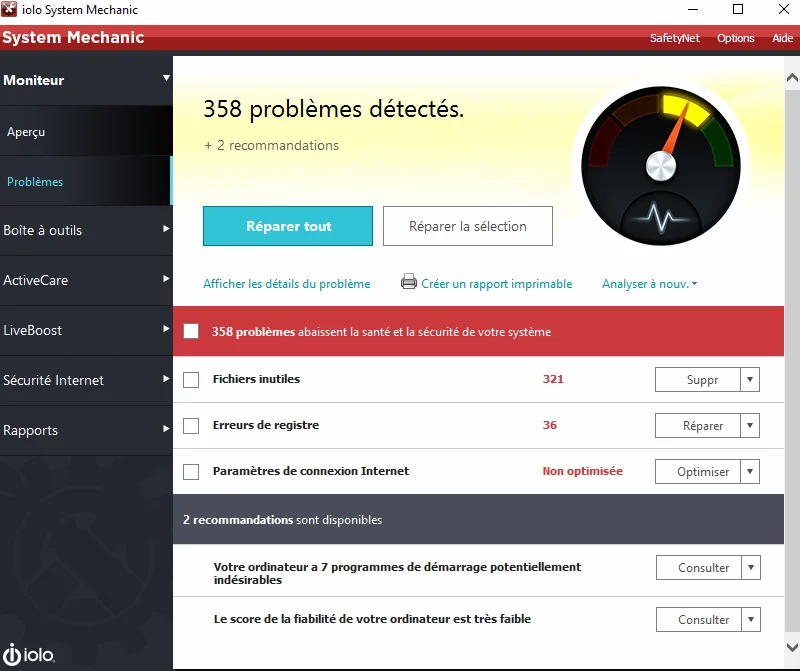Maximize the System Mechanic window

(738, 9)
